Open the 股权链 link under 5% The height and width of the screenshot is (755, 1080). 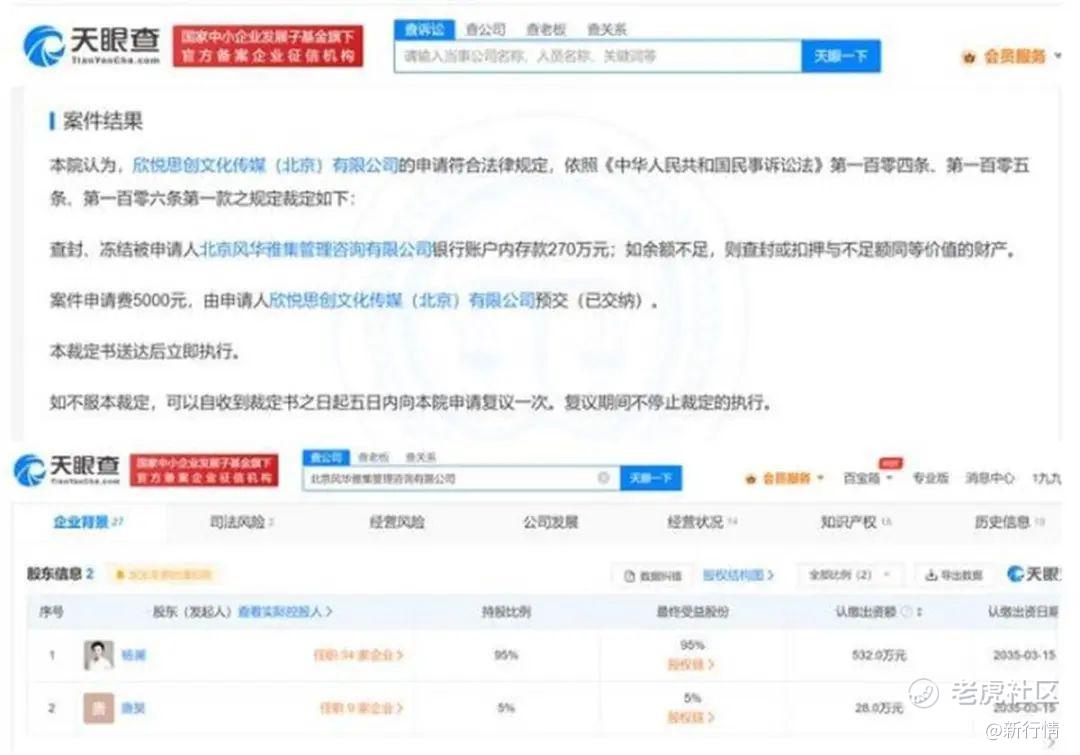pyautogui.click(x=691, y=717)
